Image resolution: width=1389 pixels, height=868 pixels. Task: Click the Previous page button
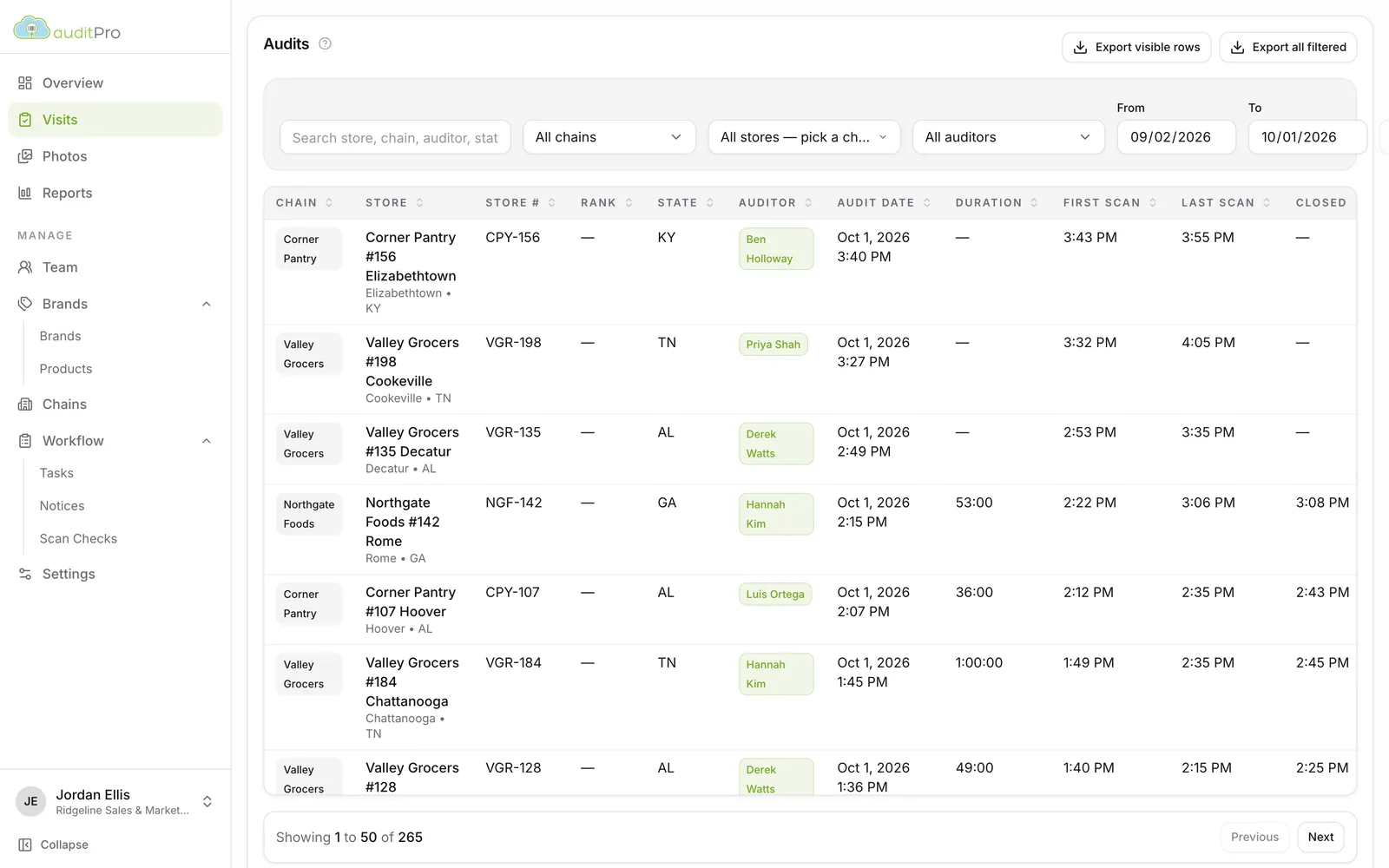point(1254,837)
